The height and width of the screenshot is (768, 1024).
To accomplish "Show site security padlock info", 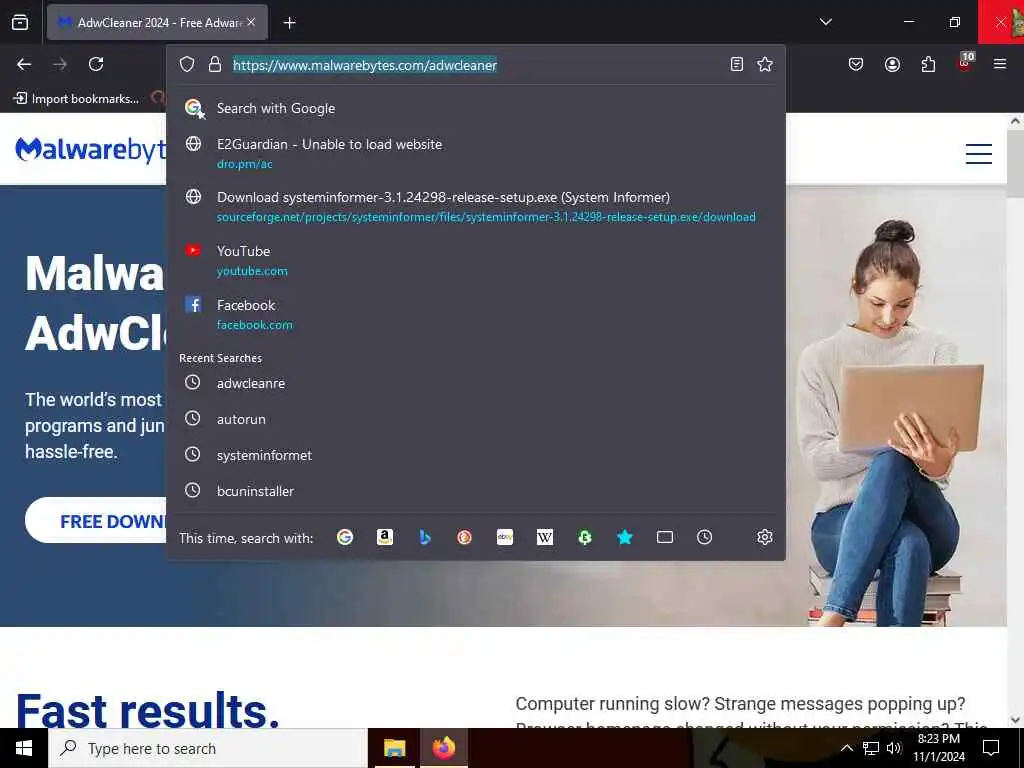I will (x=215, y=64).
